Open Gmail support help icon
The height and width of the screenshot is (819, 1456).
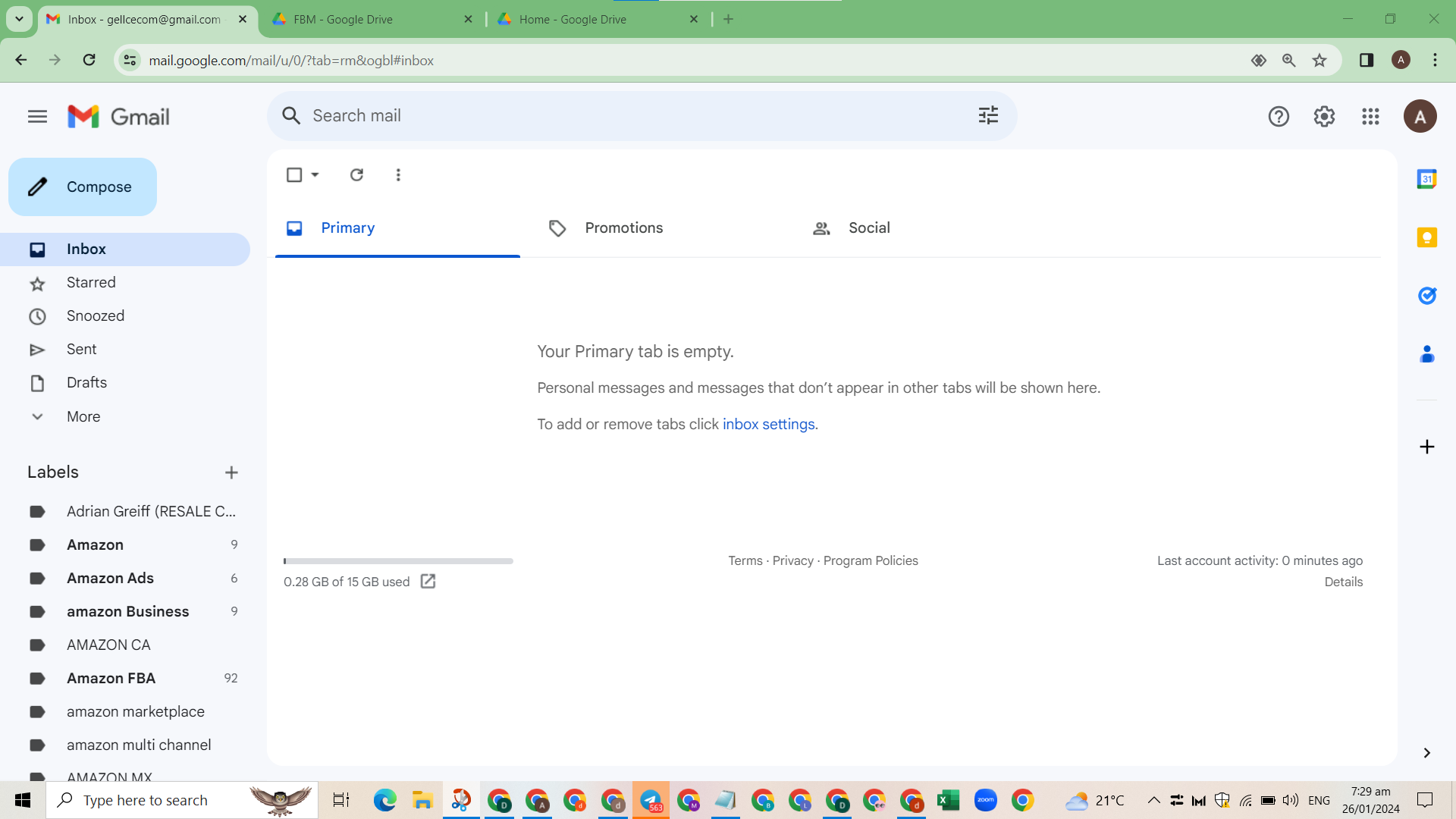[1279, 116]
